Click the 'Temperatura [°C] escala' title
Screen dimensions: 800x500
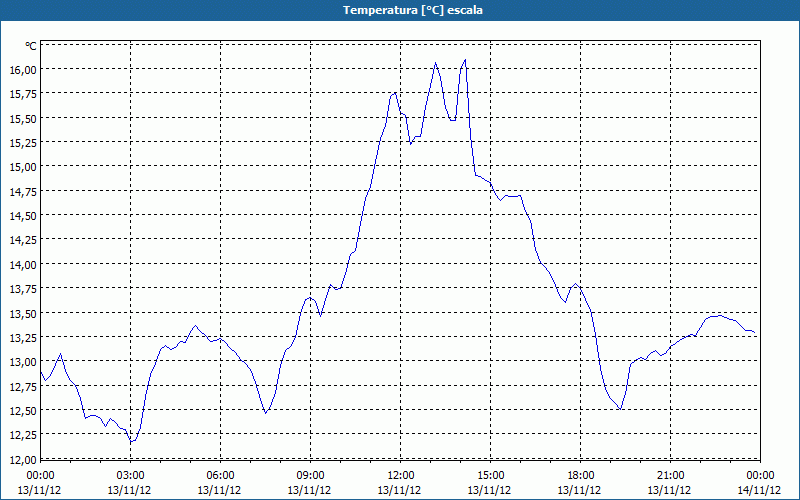coord(412,10)
